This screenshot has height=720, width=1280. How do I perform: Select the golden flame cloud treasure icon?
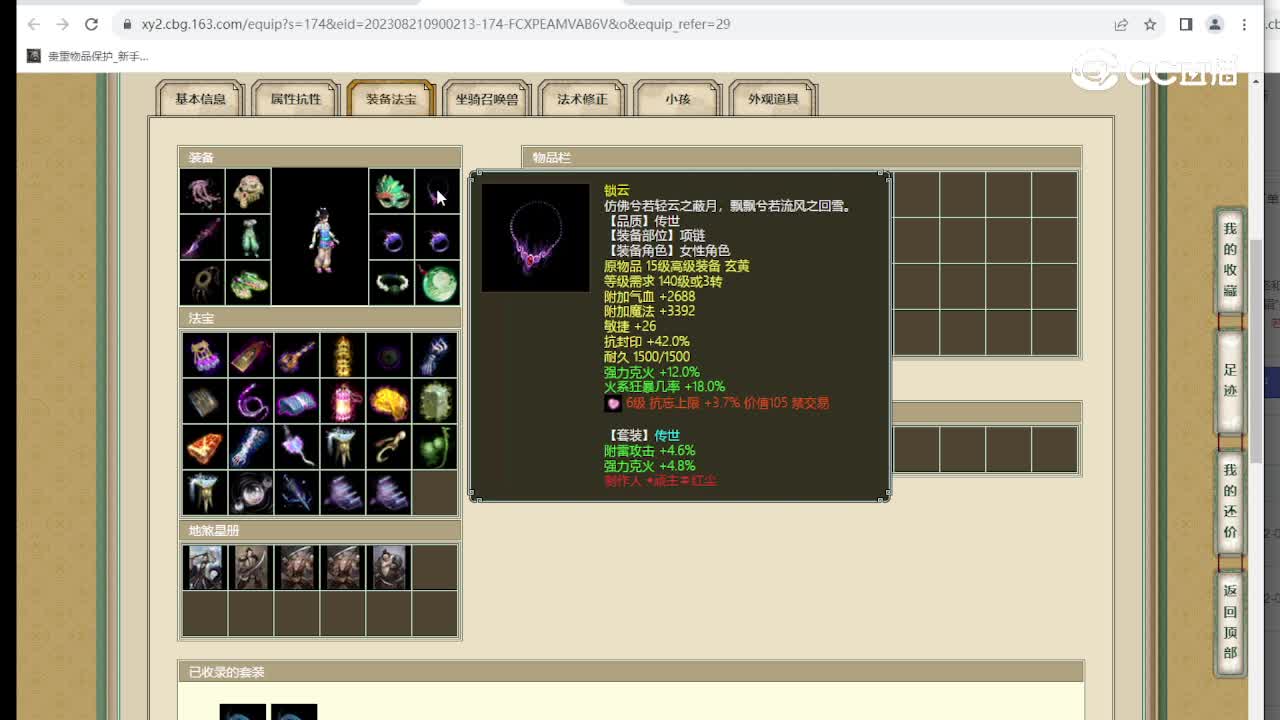tap(389, 401)
